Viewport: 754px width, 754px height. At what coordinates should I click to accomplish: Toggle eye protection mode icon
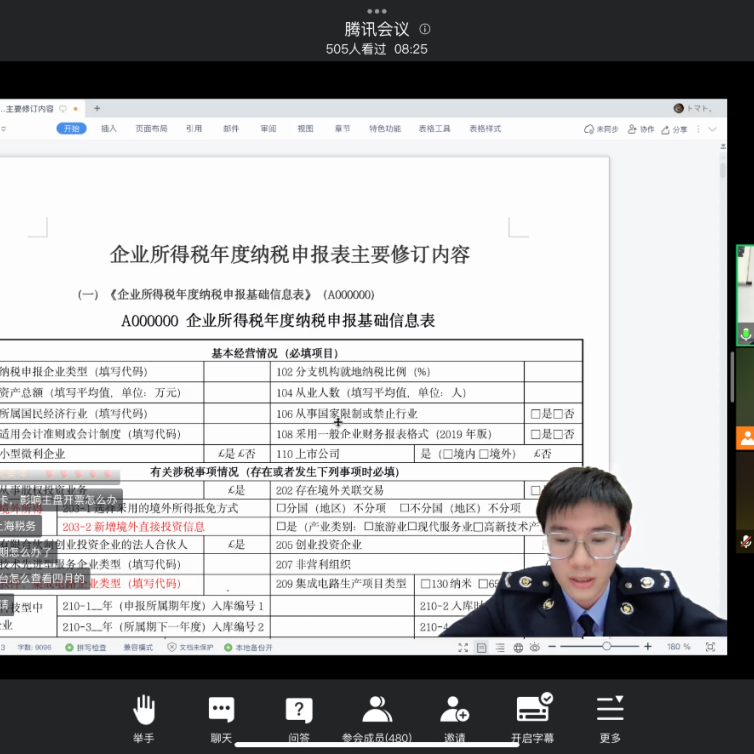tap(535, 647)
